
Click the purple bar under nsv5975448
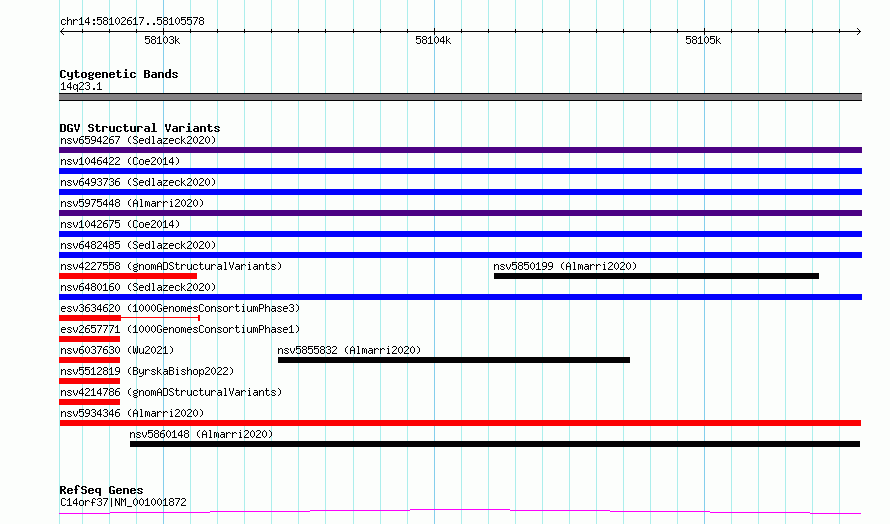click(x=460, y=213)
